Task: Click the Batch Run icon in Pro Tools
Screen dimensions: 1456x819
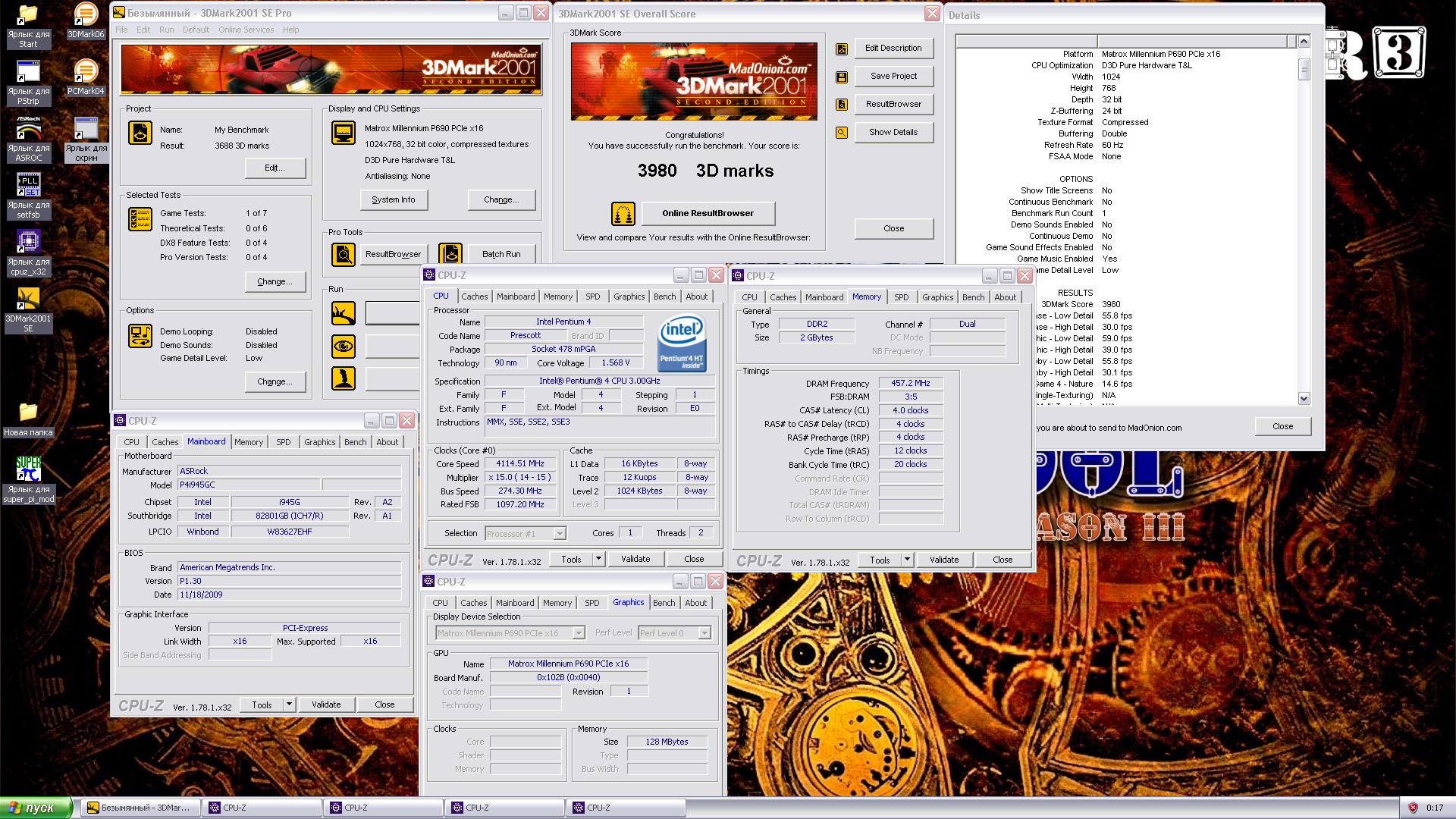Action: tap(450, 254)
